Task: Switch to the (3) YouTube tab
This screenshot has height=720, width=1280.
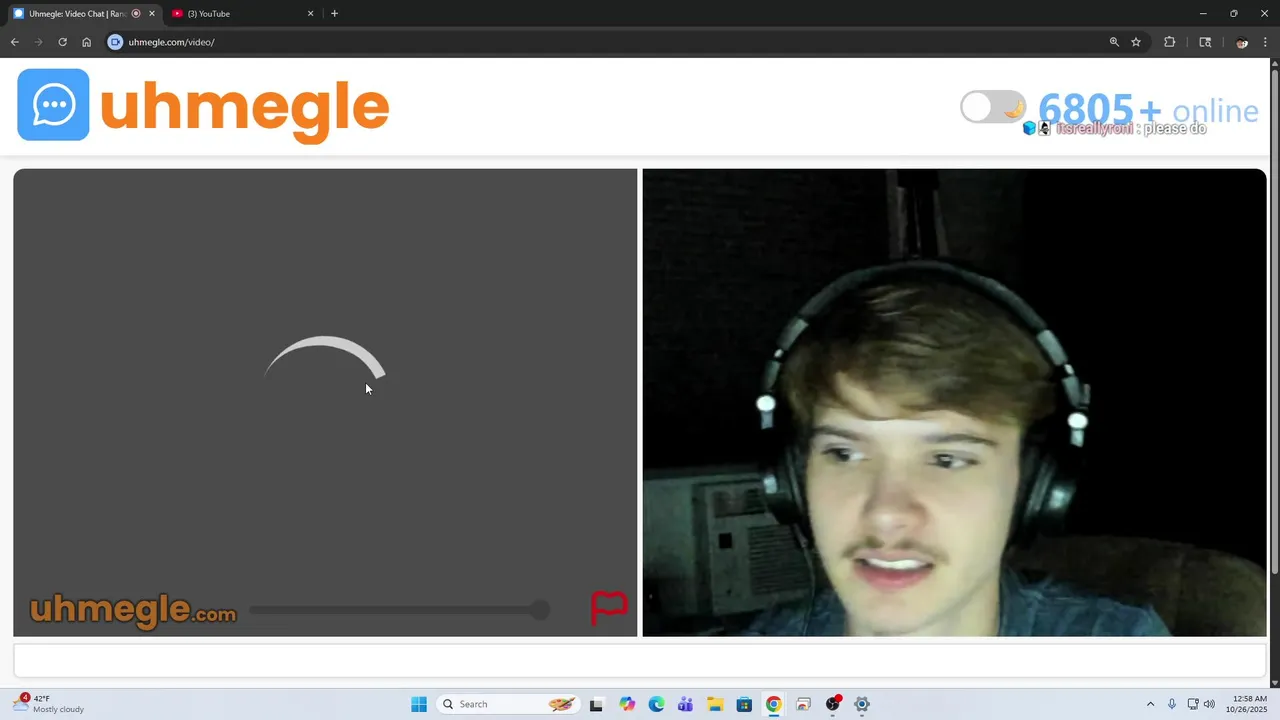Action: (240, 14)
